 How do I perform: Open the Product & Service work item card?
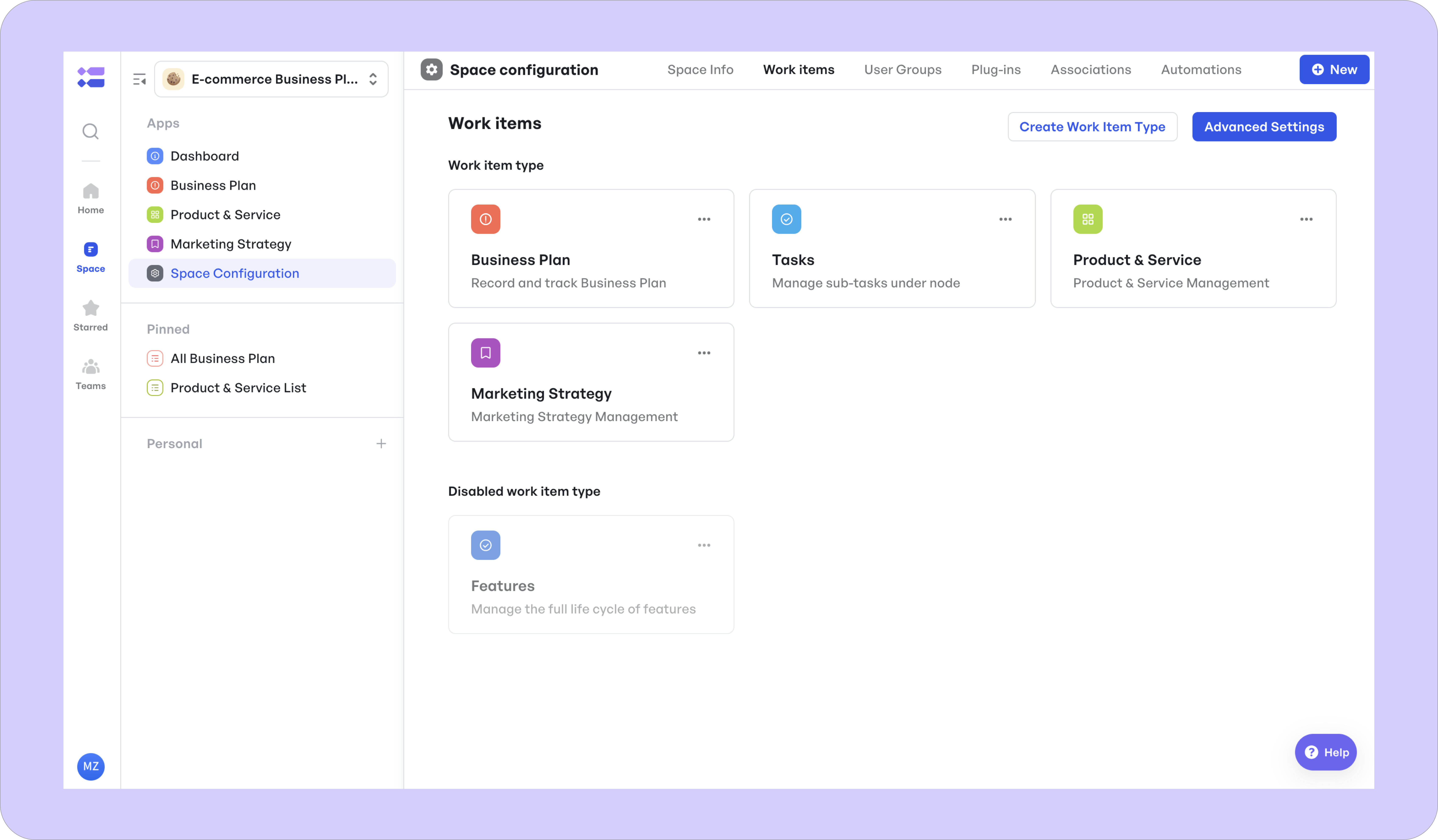click(x=1193, y=248)
